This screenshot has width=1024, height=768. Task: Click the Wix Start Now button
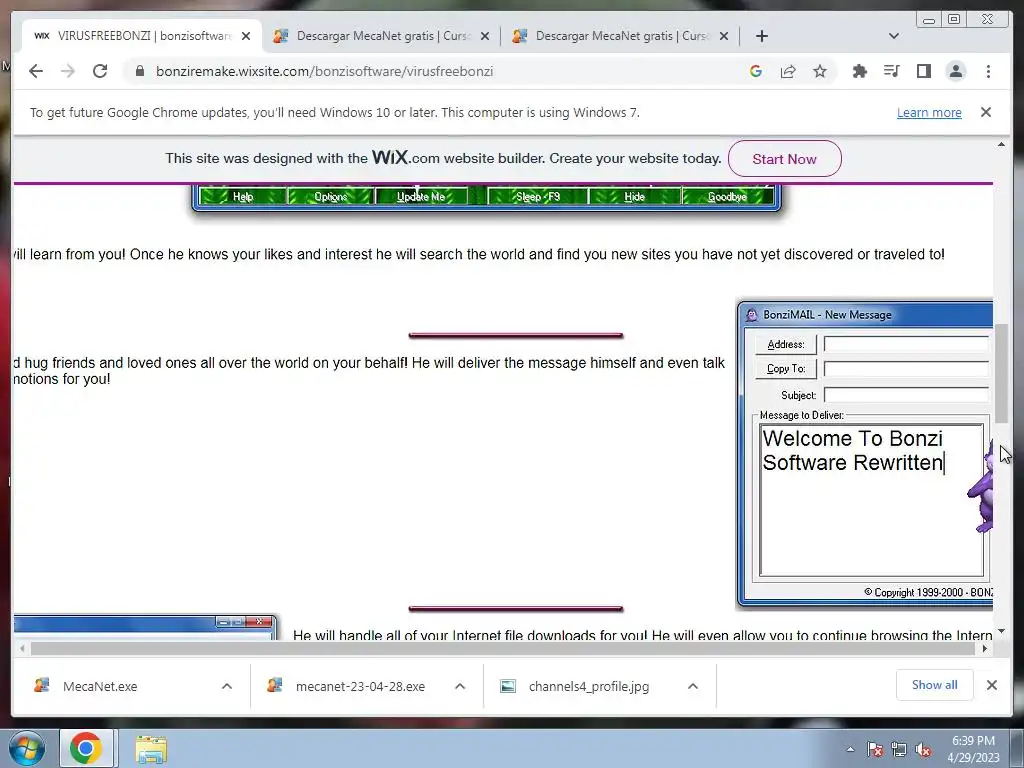tap(784, 159)
